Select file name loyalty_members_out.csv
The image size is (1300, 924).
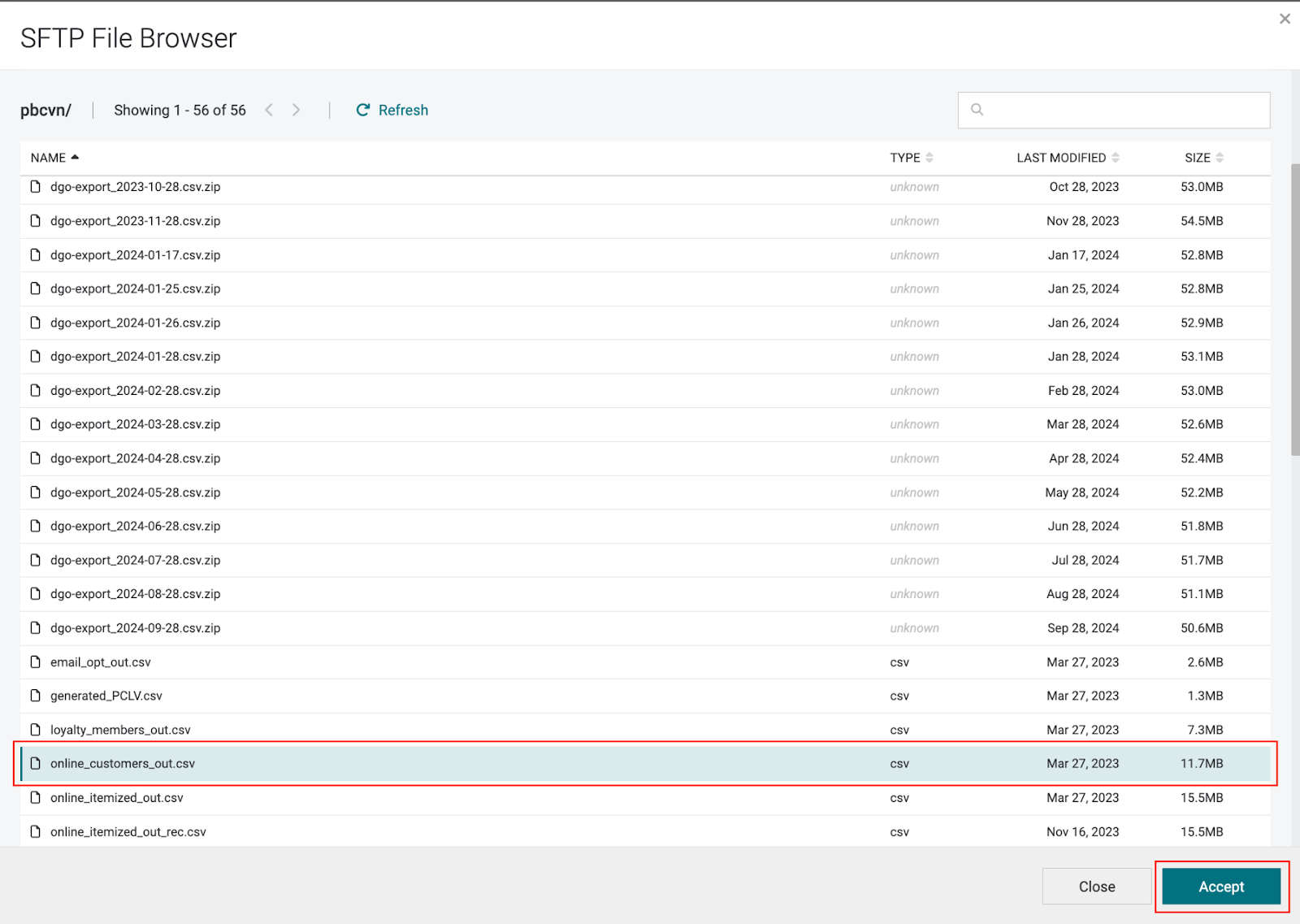[x=120, y=730]
